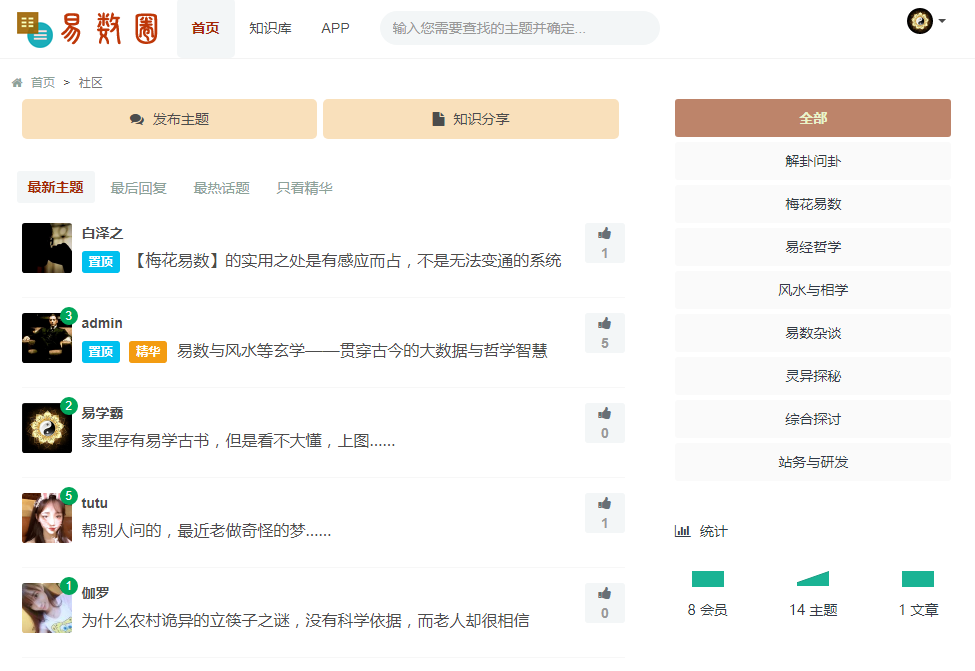
Task: Click the thumbs-up icon on 伽罗's post
Action: [x=604, y=594]
